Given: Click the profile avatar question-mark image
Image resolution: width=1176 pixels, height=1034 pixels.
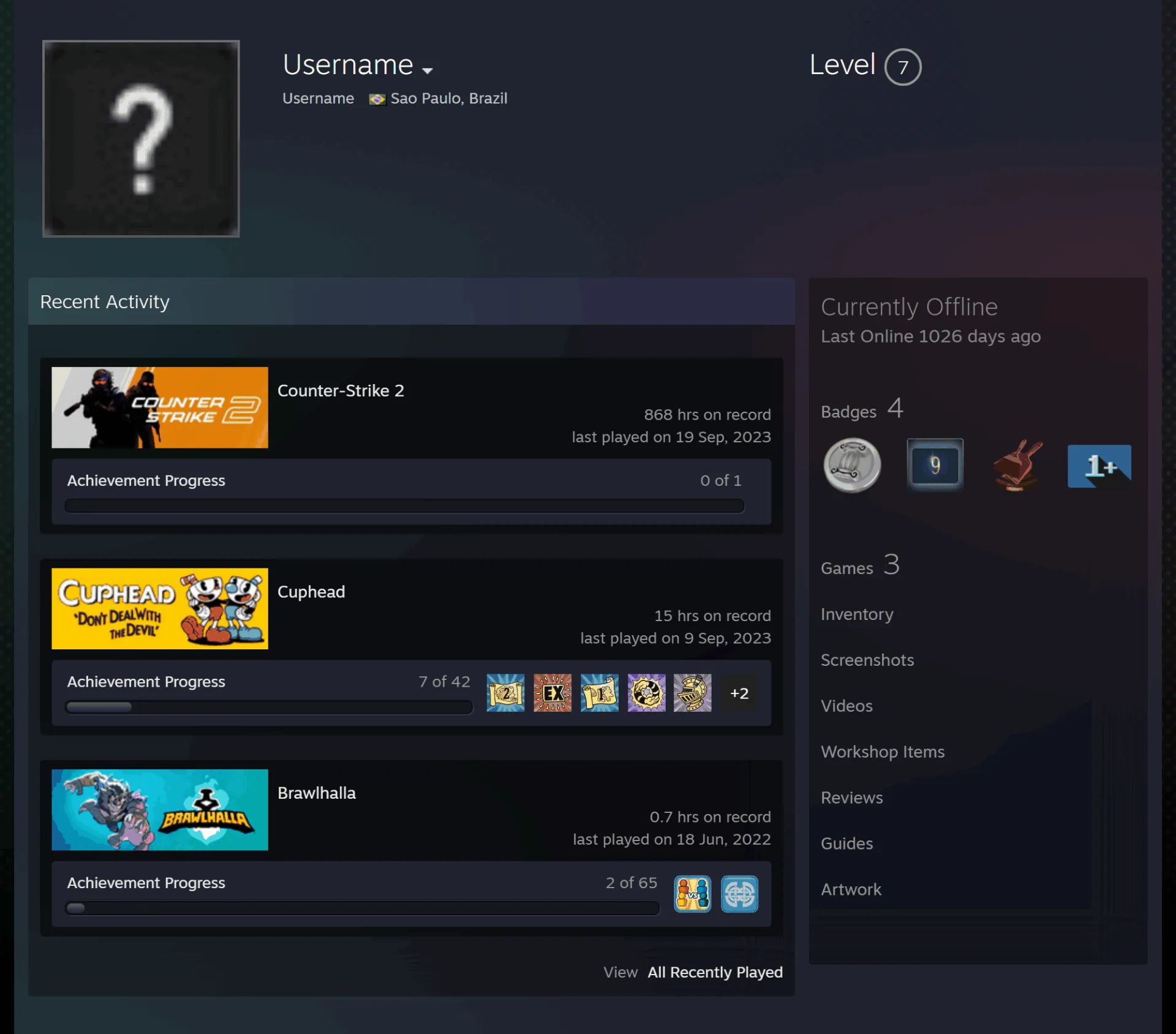Looking at the screenshot, I should (x=141, y=138).
